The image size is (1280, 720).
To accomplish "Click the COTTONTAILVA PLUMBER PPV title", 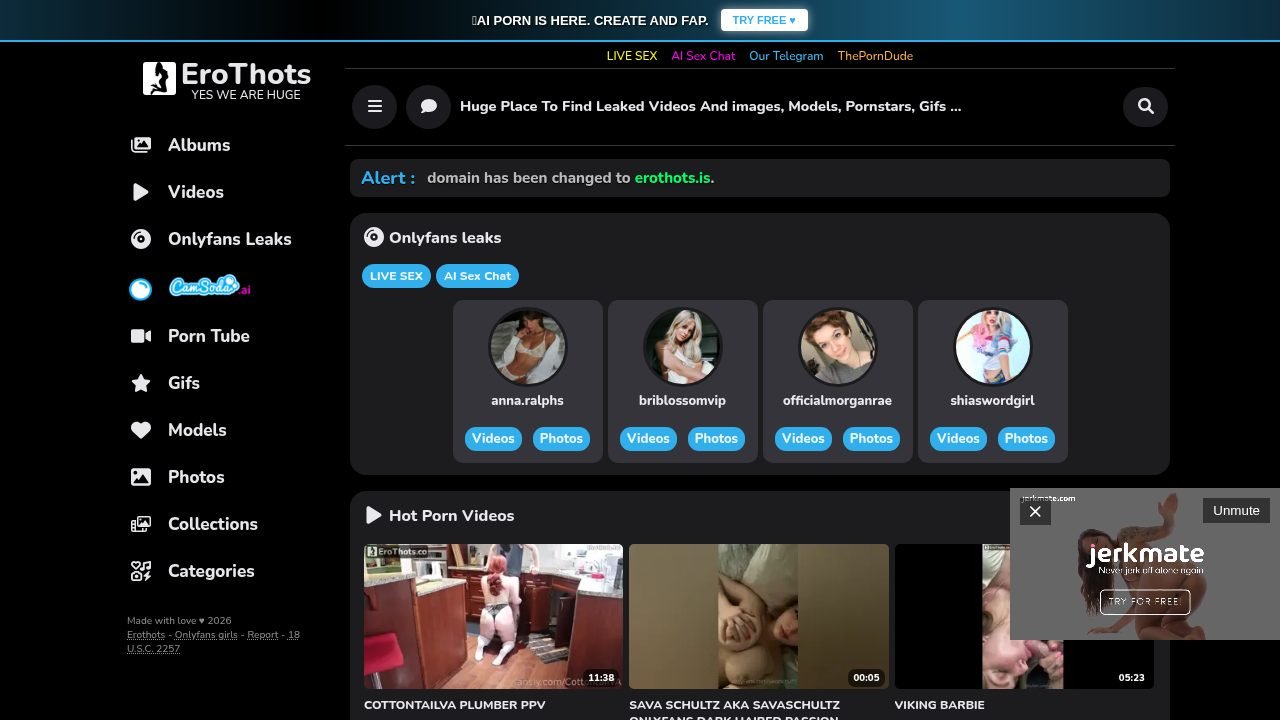I will pos(455,705).
